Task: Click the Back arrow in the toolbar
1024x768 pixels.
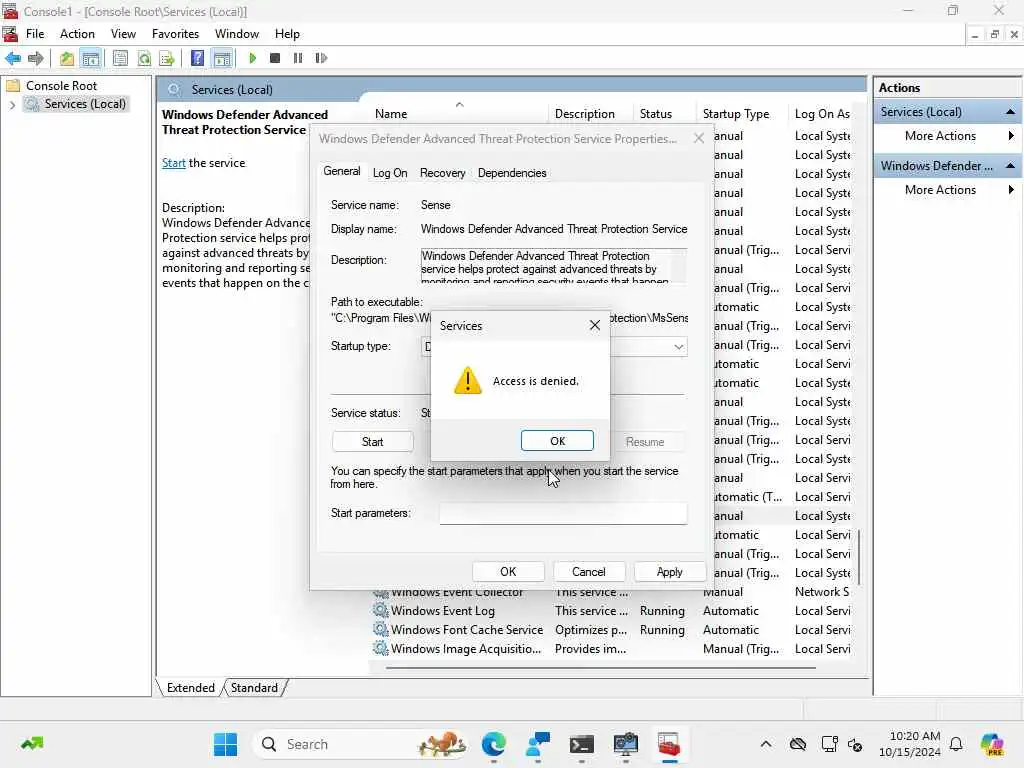Action: tap(13, 58)
